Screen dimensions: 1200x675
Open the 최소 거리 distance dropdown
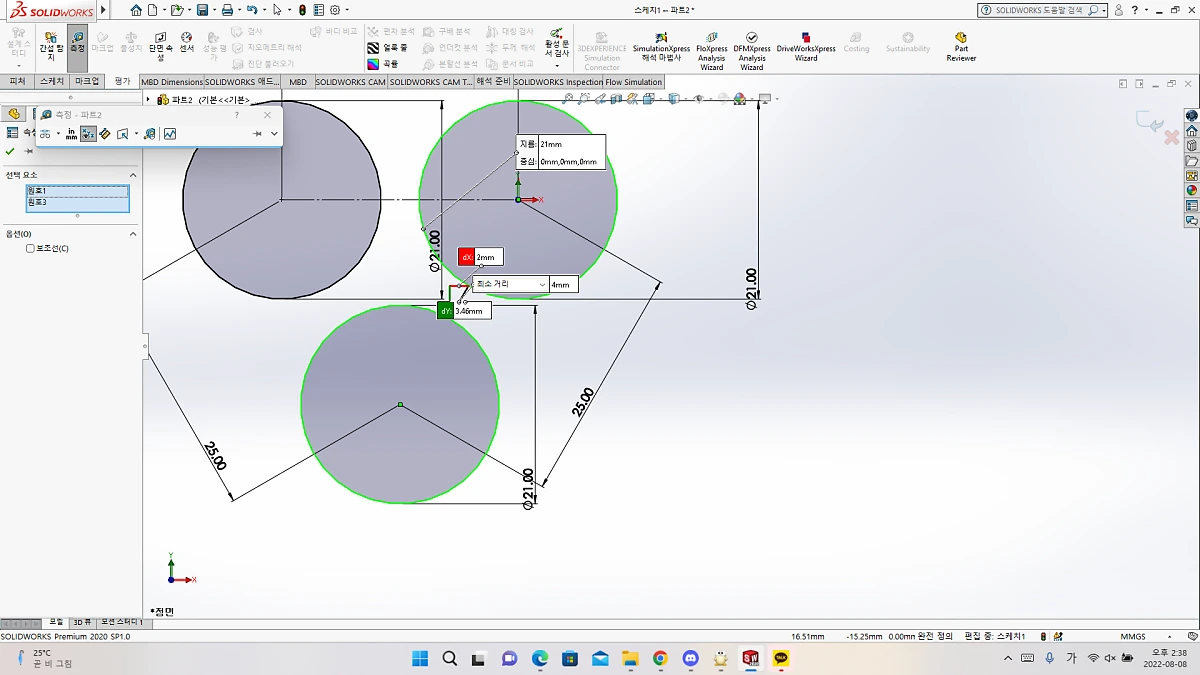pos(543,284)
